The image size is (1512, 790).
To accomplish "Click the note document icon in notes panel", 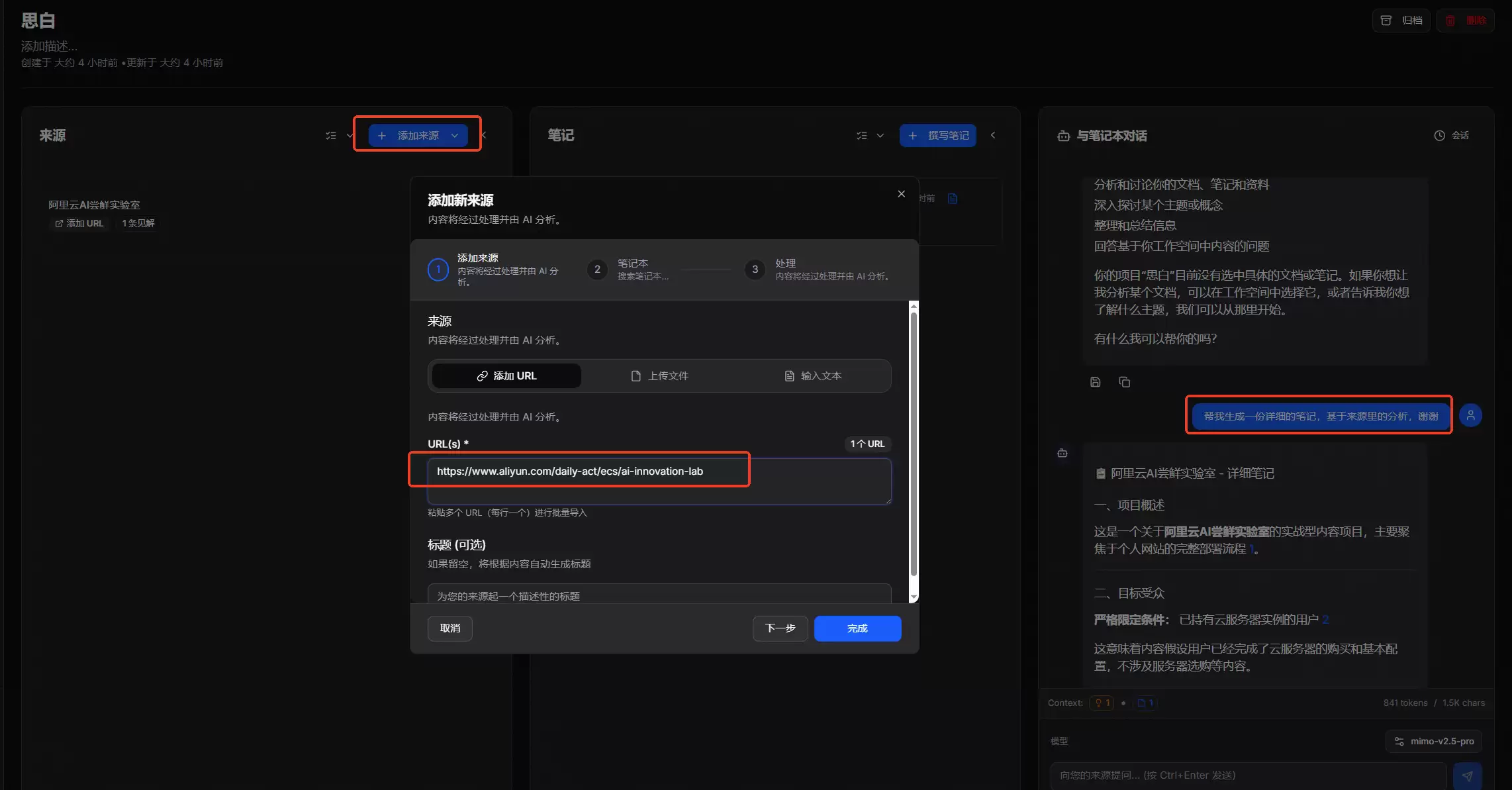I will coord(953,199).
